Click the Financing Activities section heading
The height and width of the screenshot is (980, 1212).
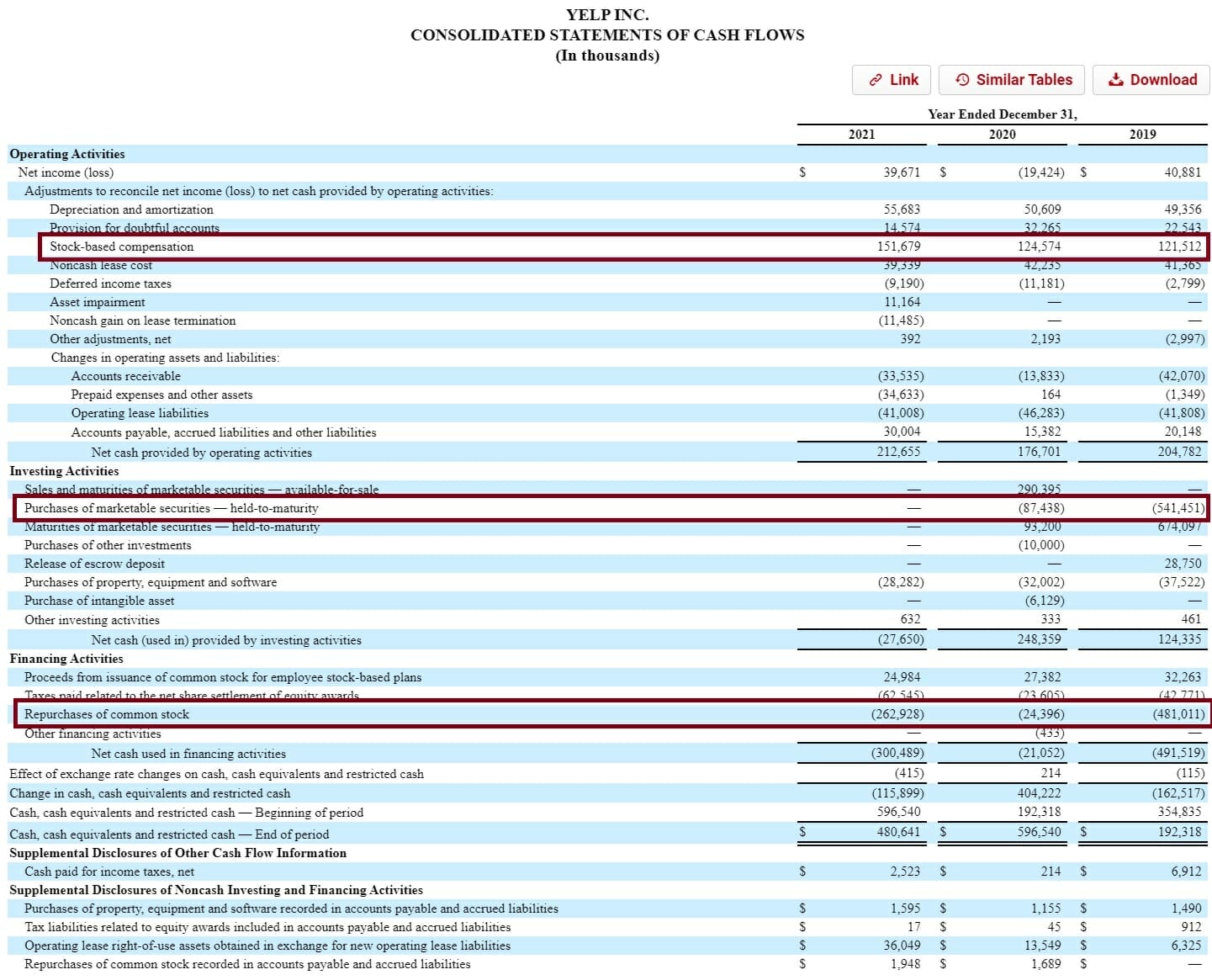pyautogui.click(x=65, y=659)
